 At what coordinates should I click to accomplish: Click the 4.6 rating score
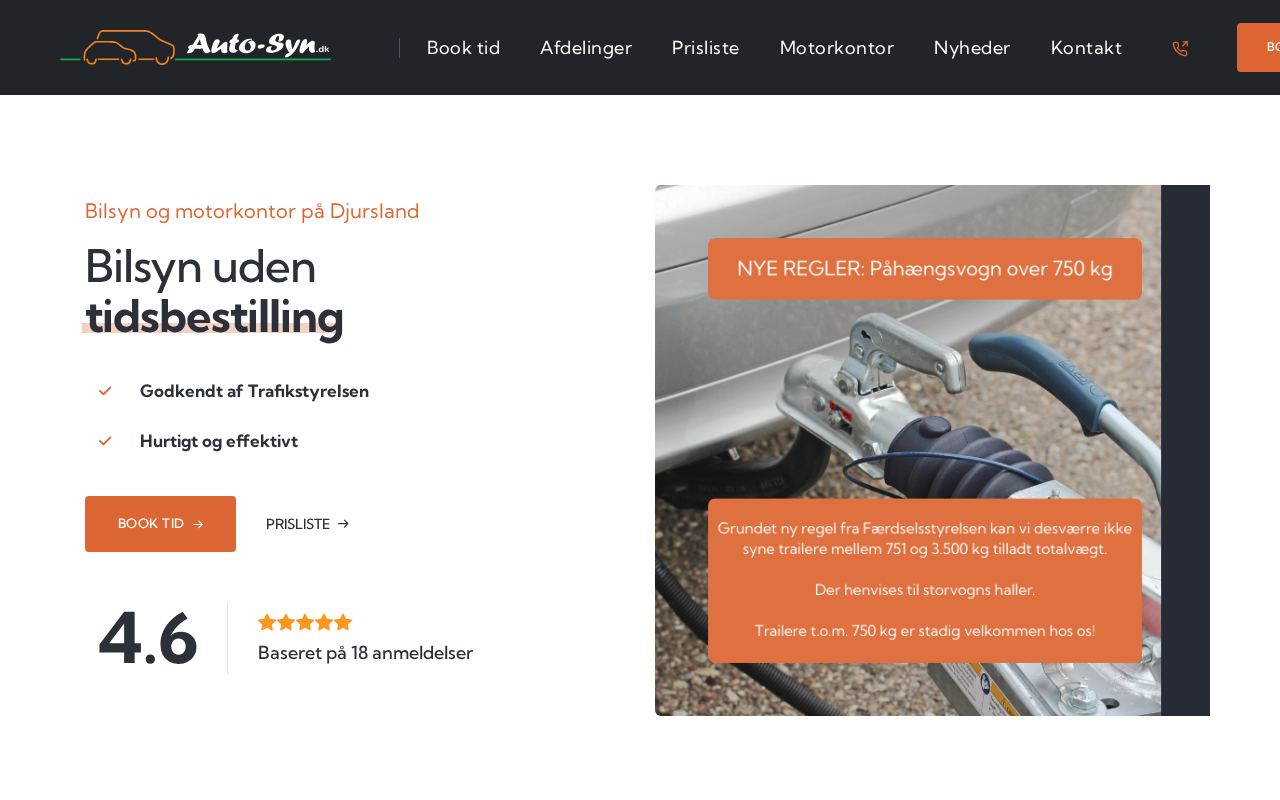148,638
